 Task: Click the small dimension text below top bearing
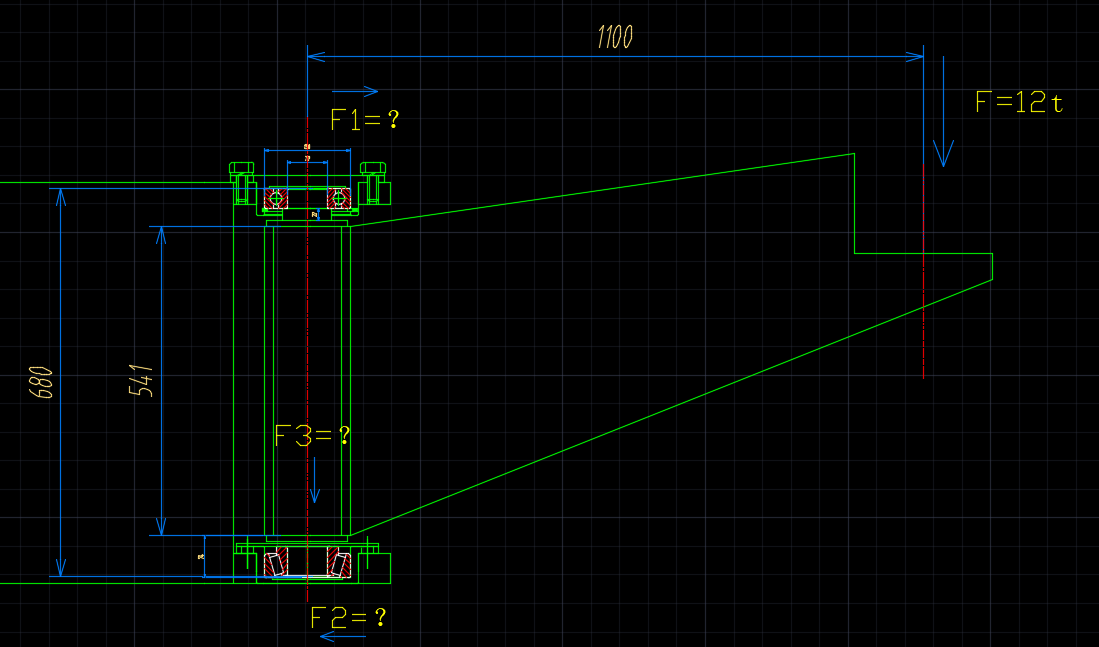[x=313, y=213]
